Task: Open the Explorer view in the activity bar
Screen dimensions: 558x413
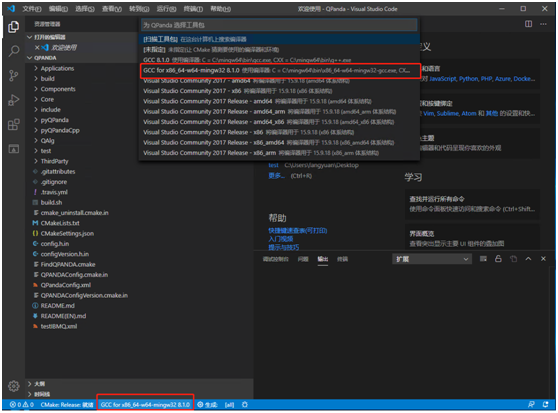Action: [14, 27]
